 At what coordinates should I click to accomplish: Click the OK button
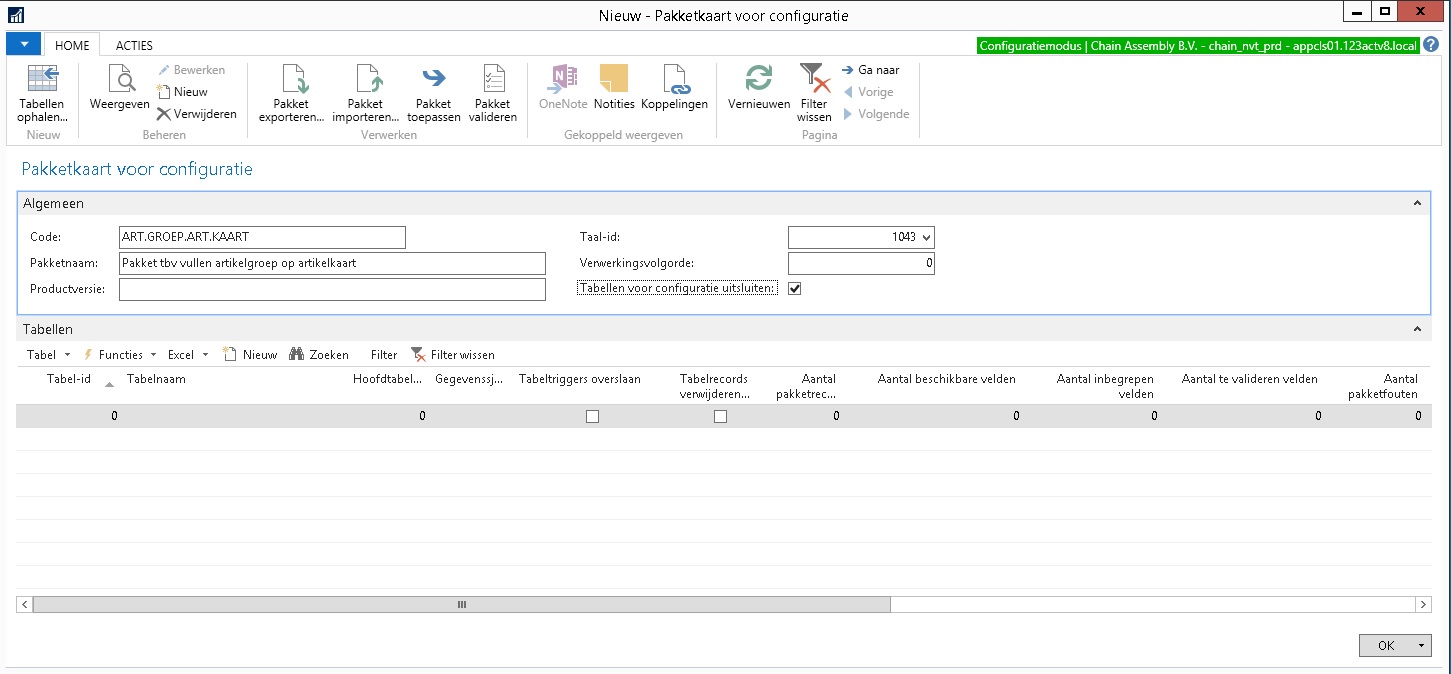click(1386, 646)
